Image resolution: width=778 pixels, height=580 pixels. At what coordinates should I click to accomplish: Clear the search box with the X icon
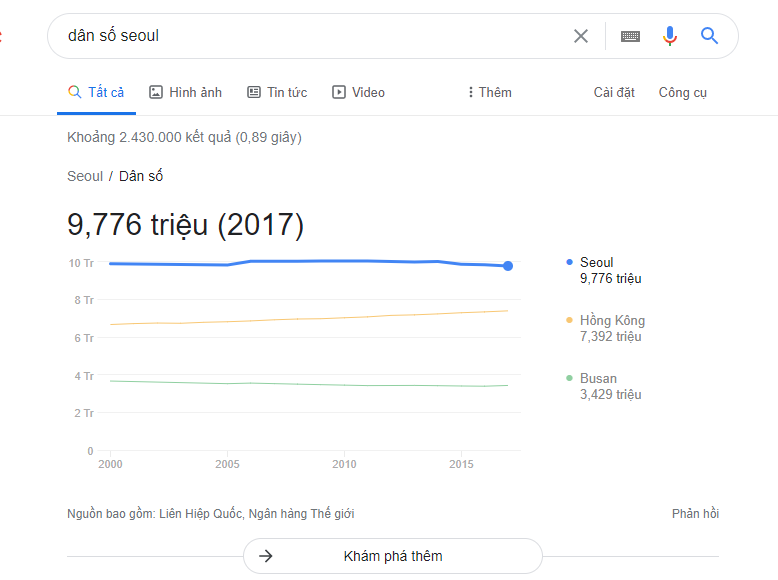[x=581, y=36]
